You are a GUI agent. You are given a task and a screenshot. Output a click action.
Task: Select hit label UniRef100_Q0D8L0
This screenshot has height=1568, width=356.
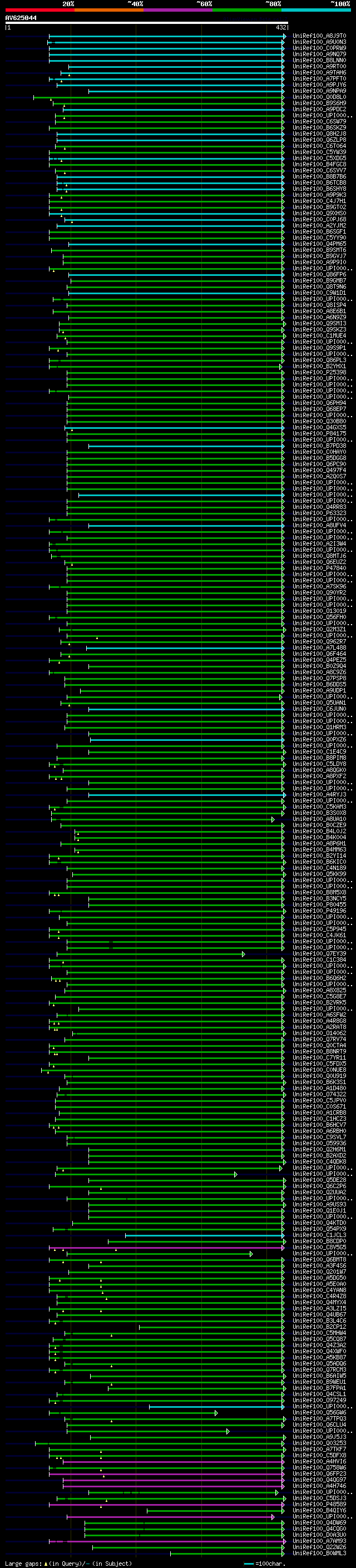click(x=319, y=97)
